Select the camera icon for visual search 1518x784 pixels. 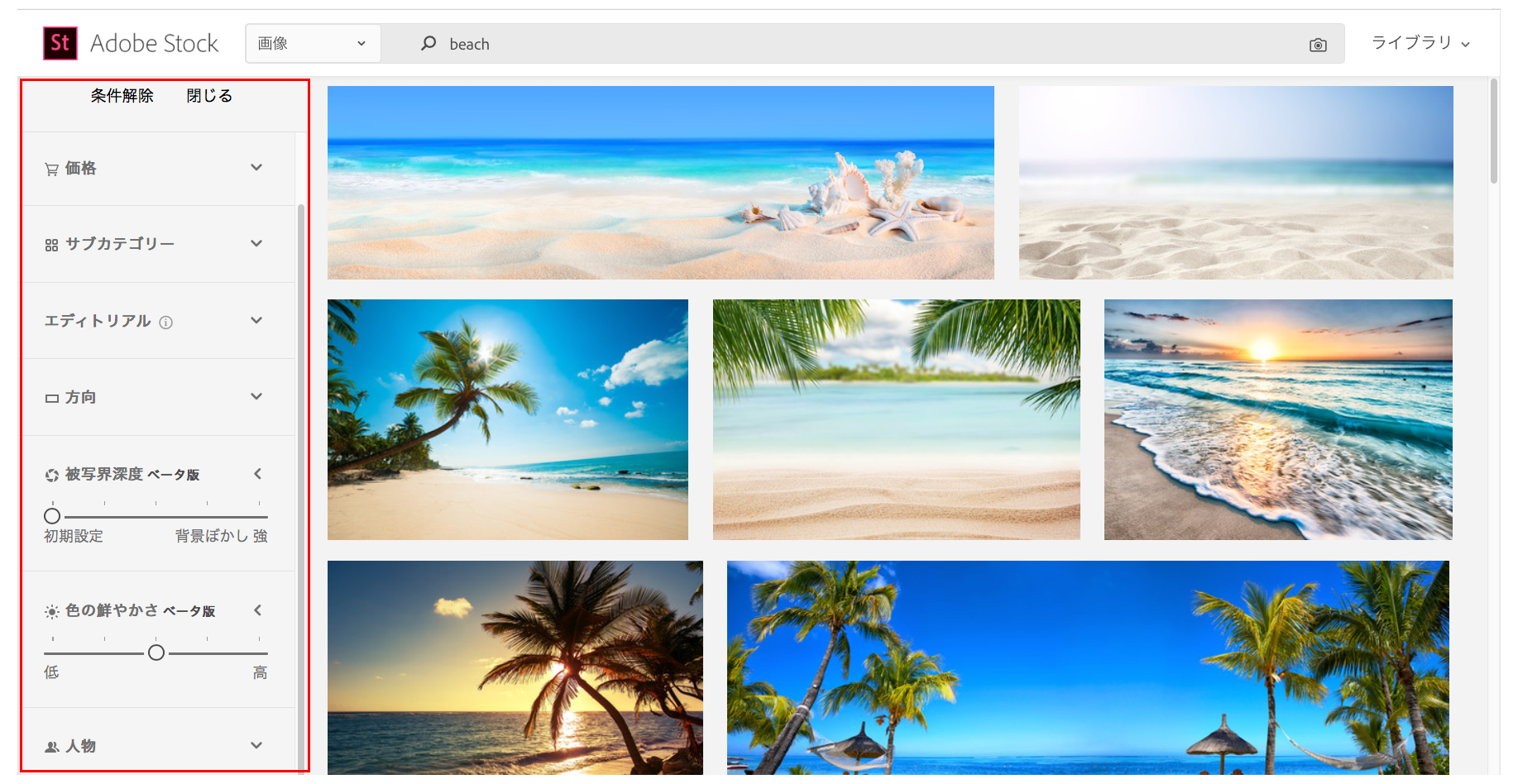(x=1318, y=44)
